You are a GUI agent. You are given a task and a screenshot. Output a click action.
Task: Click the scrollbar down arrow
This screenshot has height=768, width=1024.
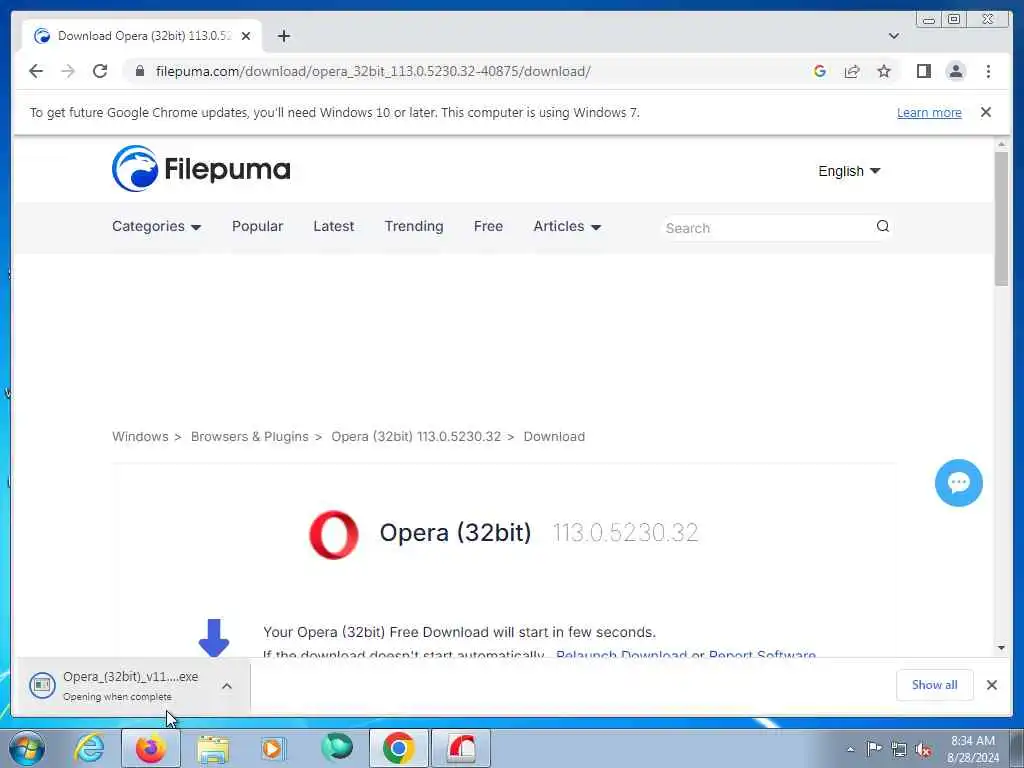1001,648
